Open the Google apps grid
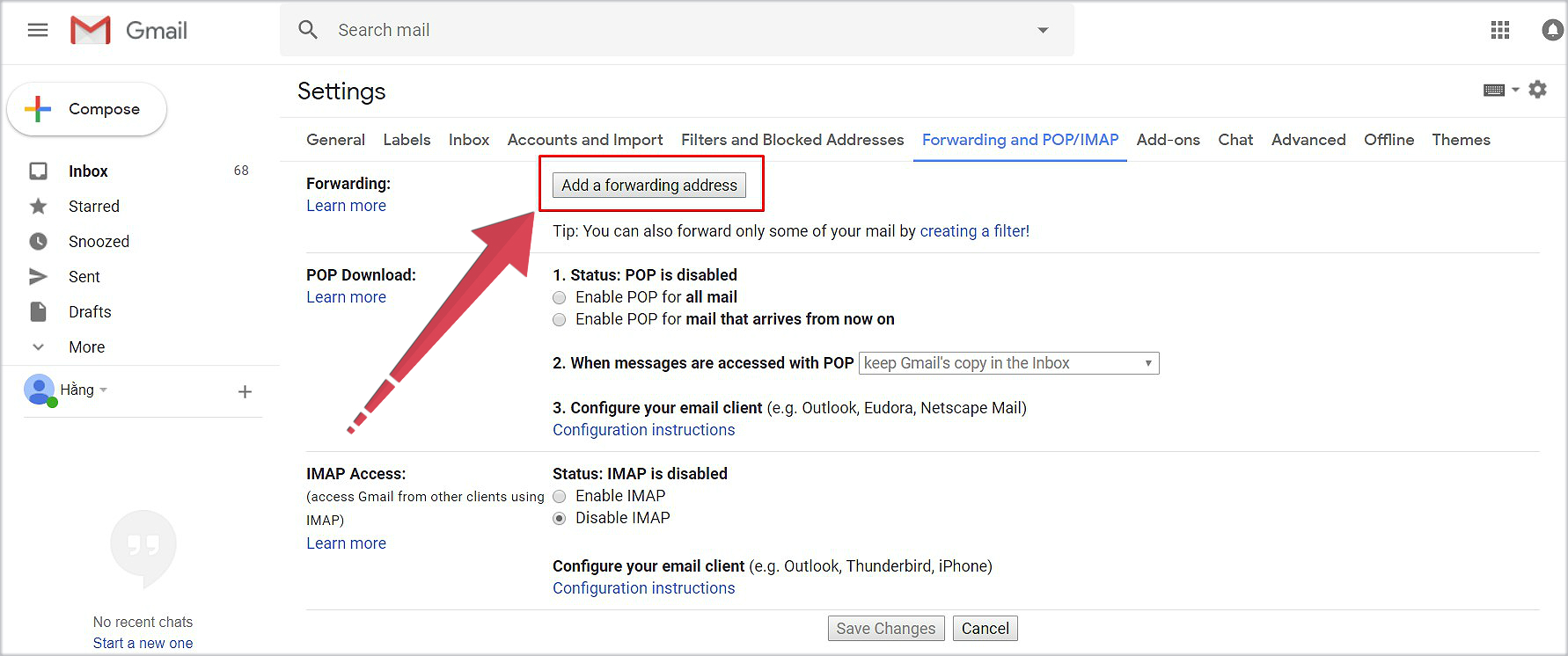The height and width of the screenshot is (656, 1568). (1500, 31)
